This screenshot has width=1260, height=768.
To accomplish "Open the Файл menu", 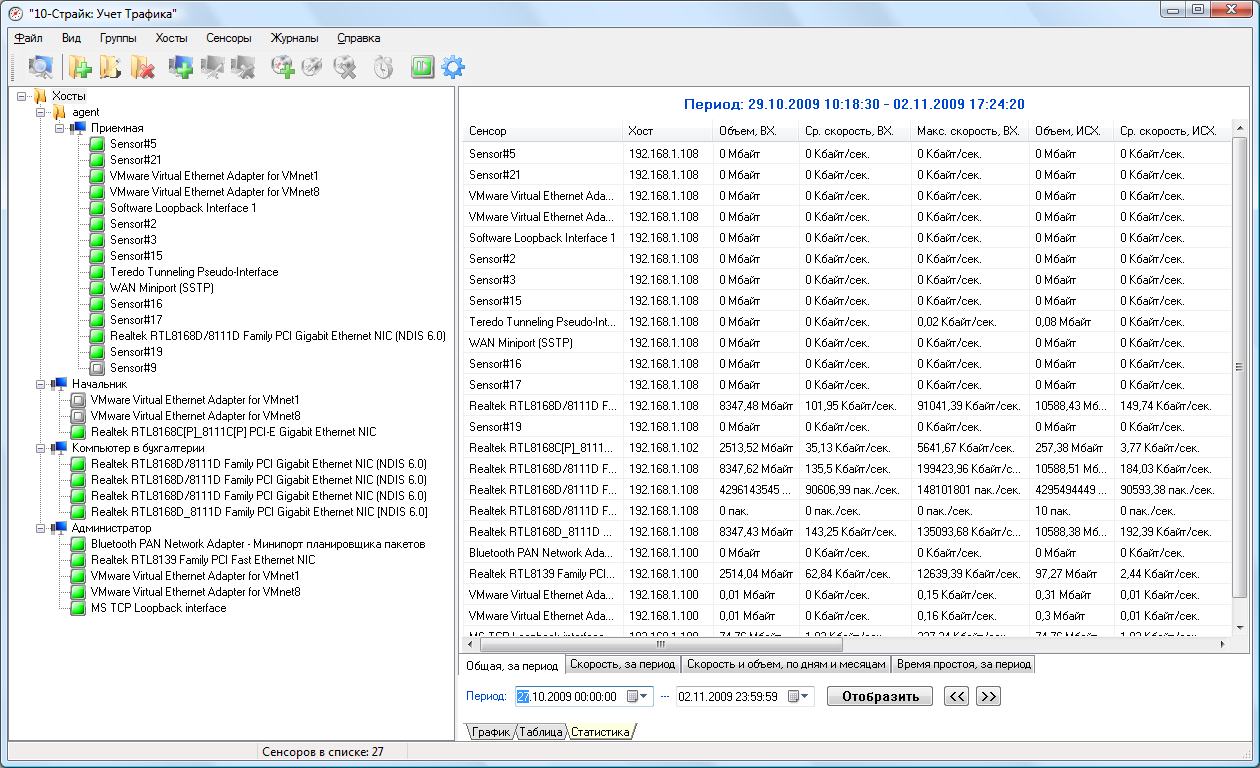I will pos(28,38).
